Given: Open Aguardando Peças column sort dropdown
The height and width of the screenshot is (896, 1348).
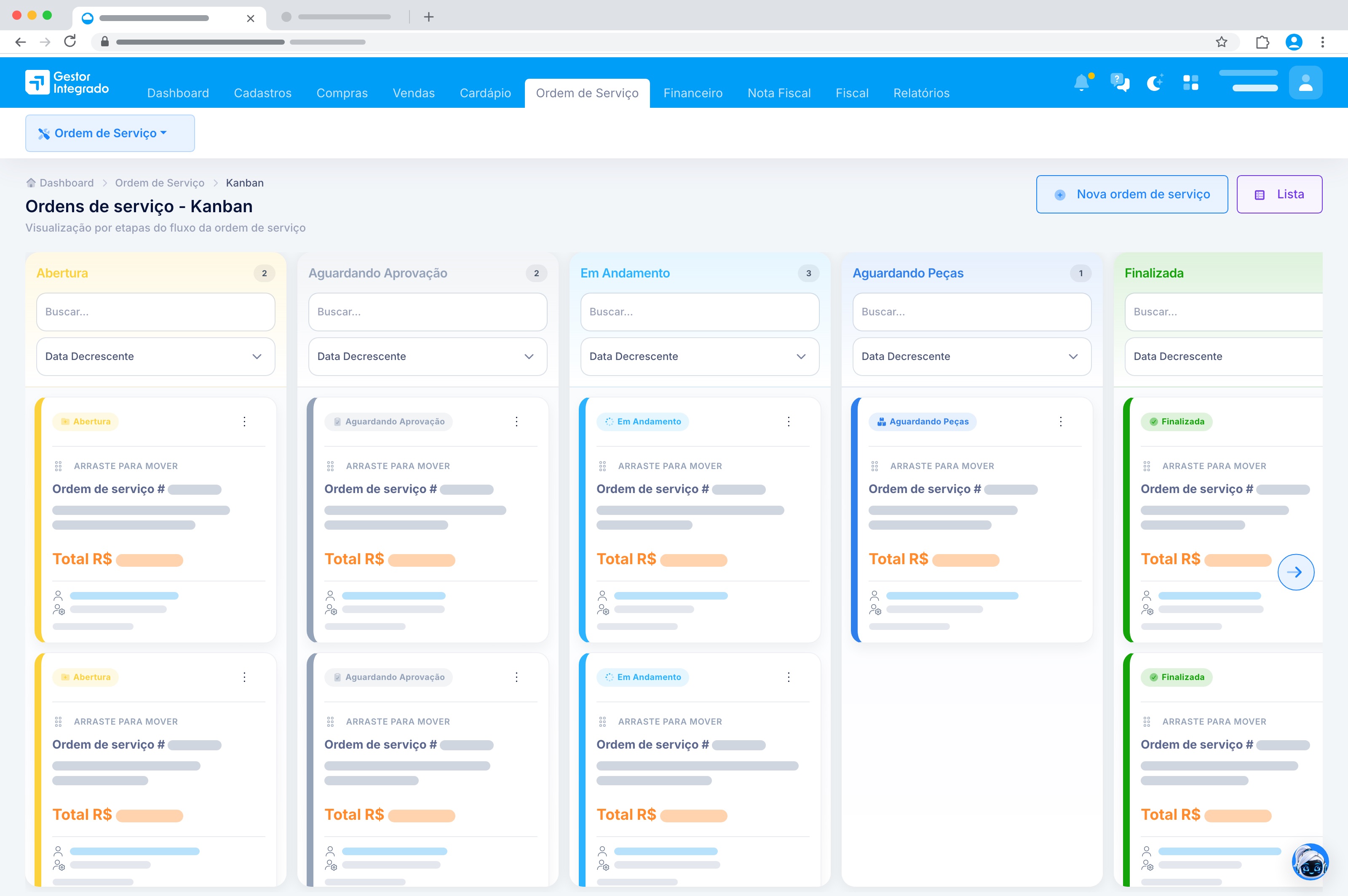Looking at the screenshot, I should (x=972, y=357).
